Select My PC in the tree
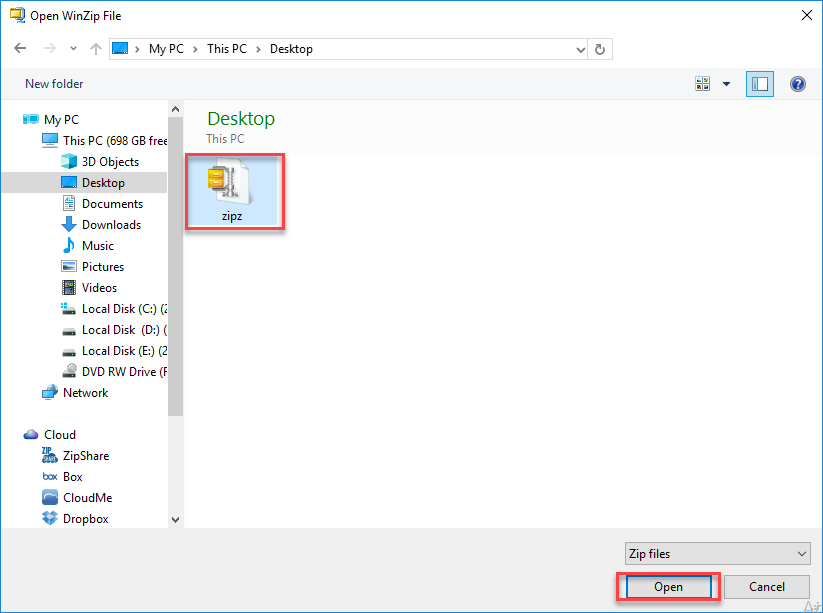Image resolution: width=823 pixels, height=613 pixels. click(x=61, y=120)
